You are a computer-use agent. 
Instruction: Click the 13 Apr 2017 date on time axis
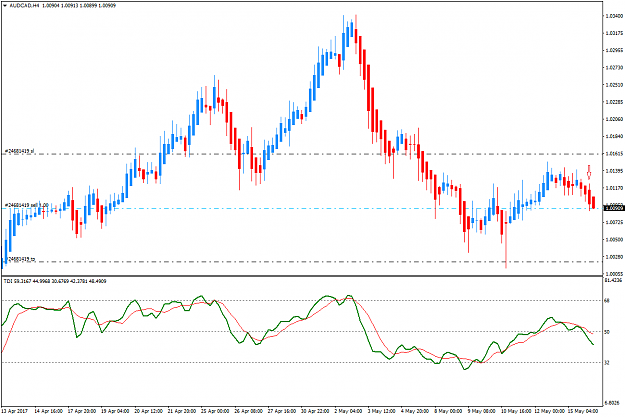point(14,411)
